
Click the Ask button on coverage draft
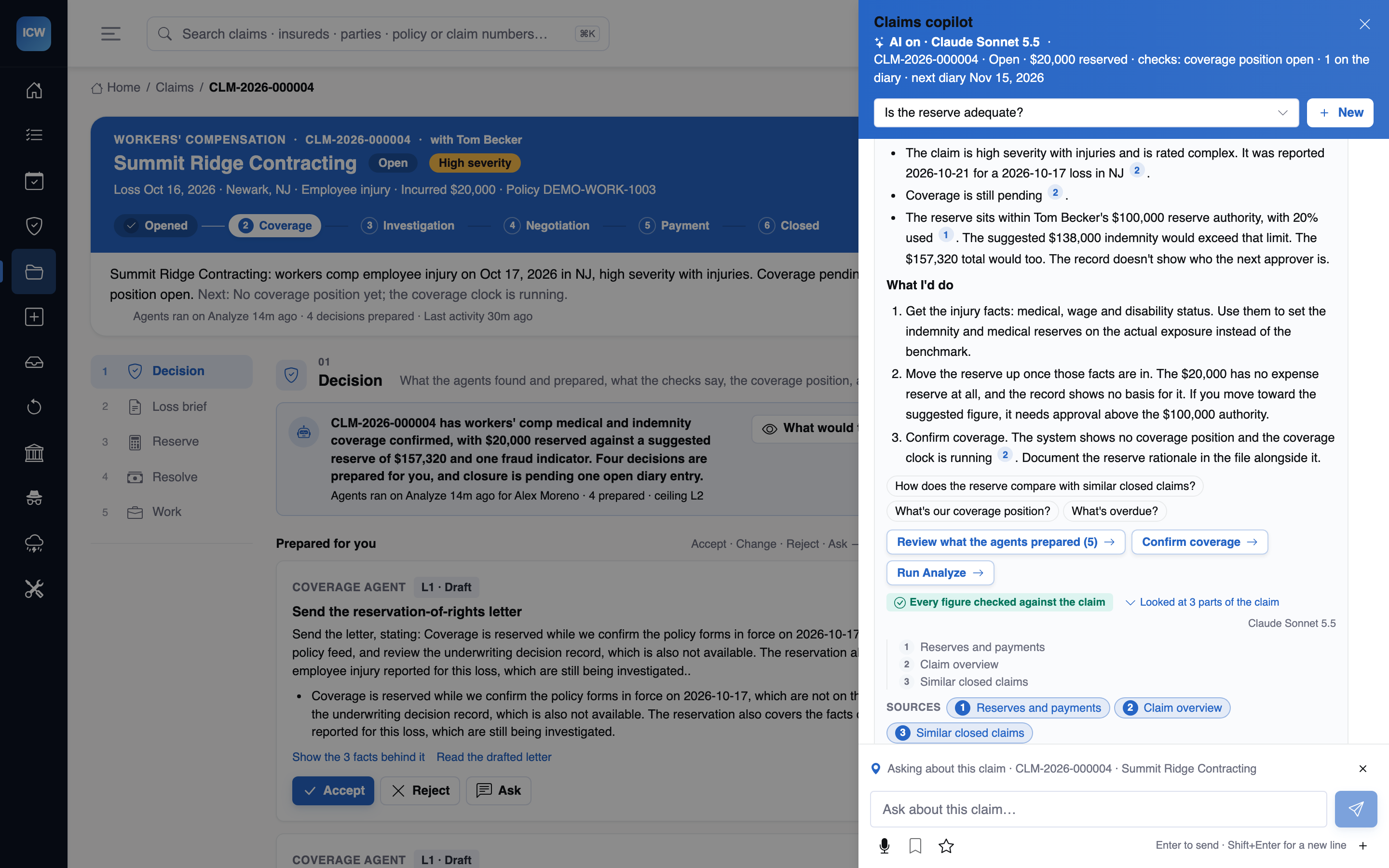click(498, 790)
